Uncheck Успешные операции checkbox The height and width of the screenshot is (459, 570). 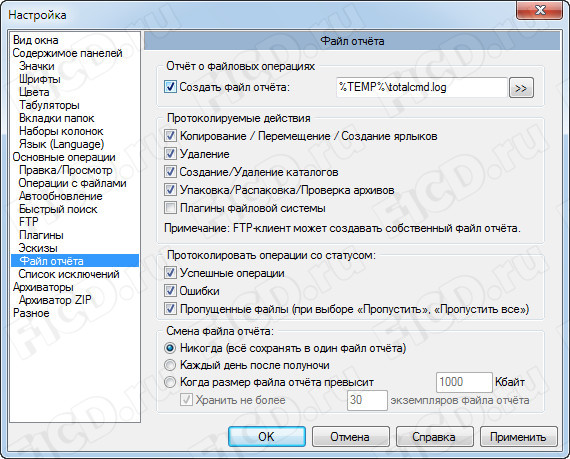point(170,273)
